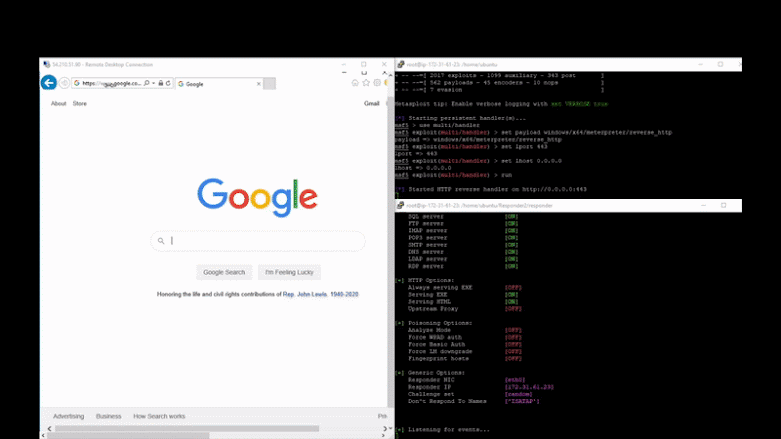Click the Remote Desktop Connection title icon
This screenshot has height=439, width=781.
click(46, 64)
